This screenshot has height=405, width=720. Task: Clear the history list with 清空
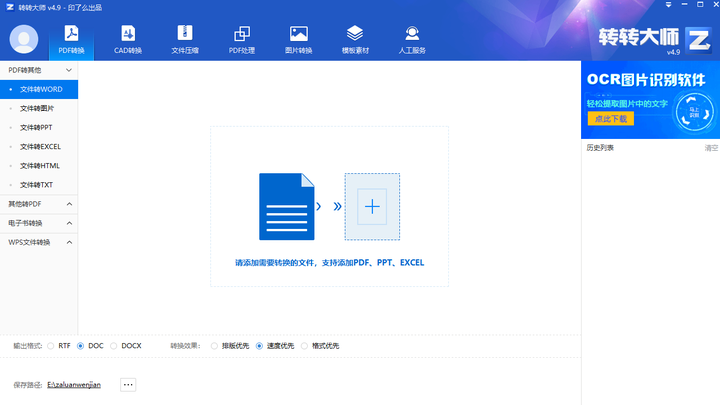711,148
